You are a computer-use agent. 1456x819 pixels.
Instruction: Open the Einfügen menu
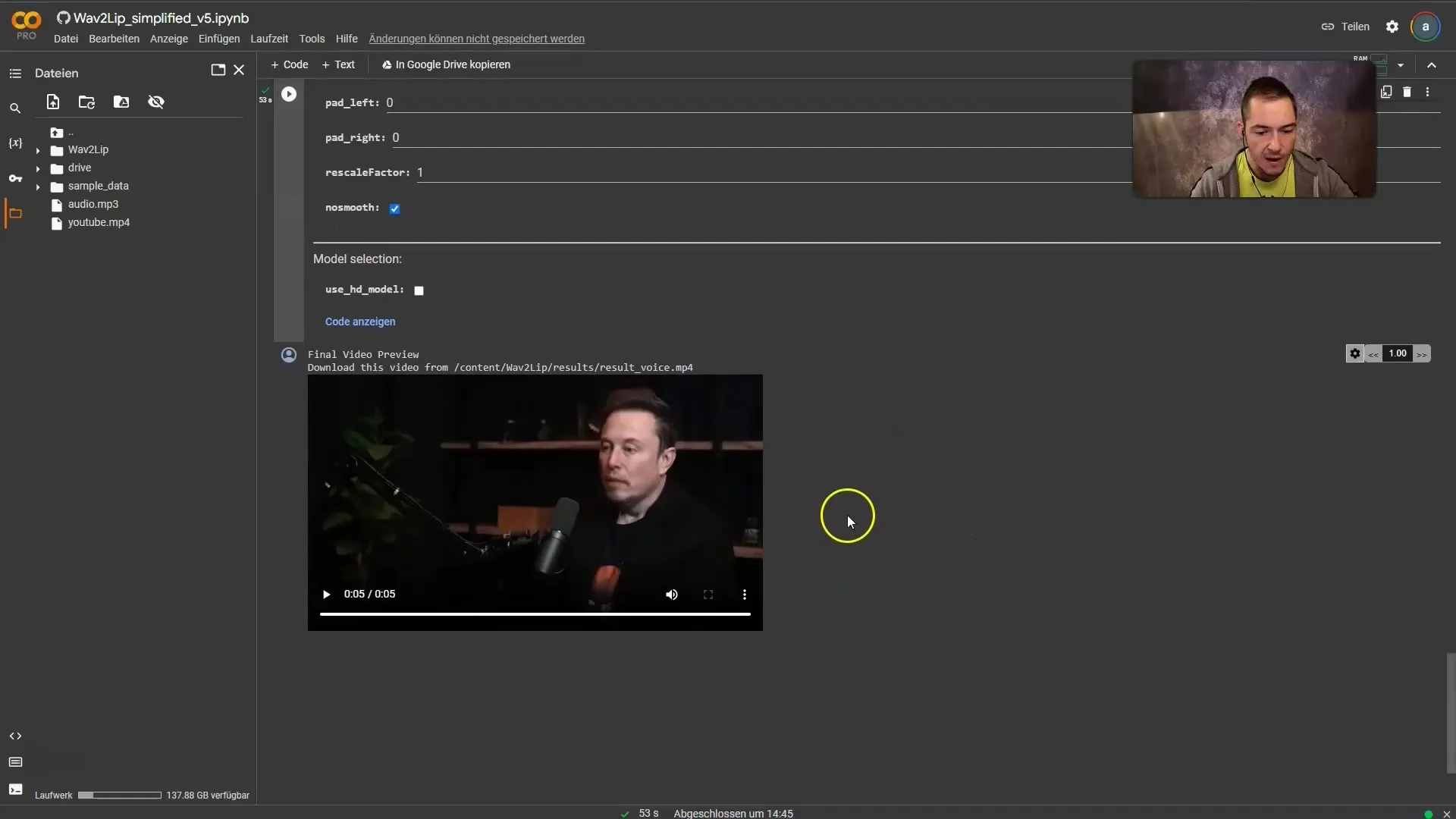219,39
